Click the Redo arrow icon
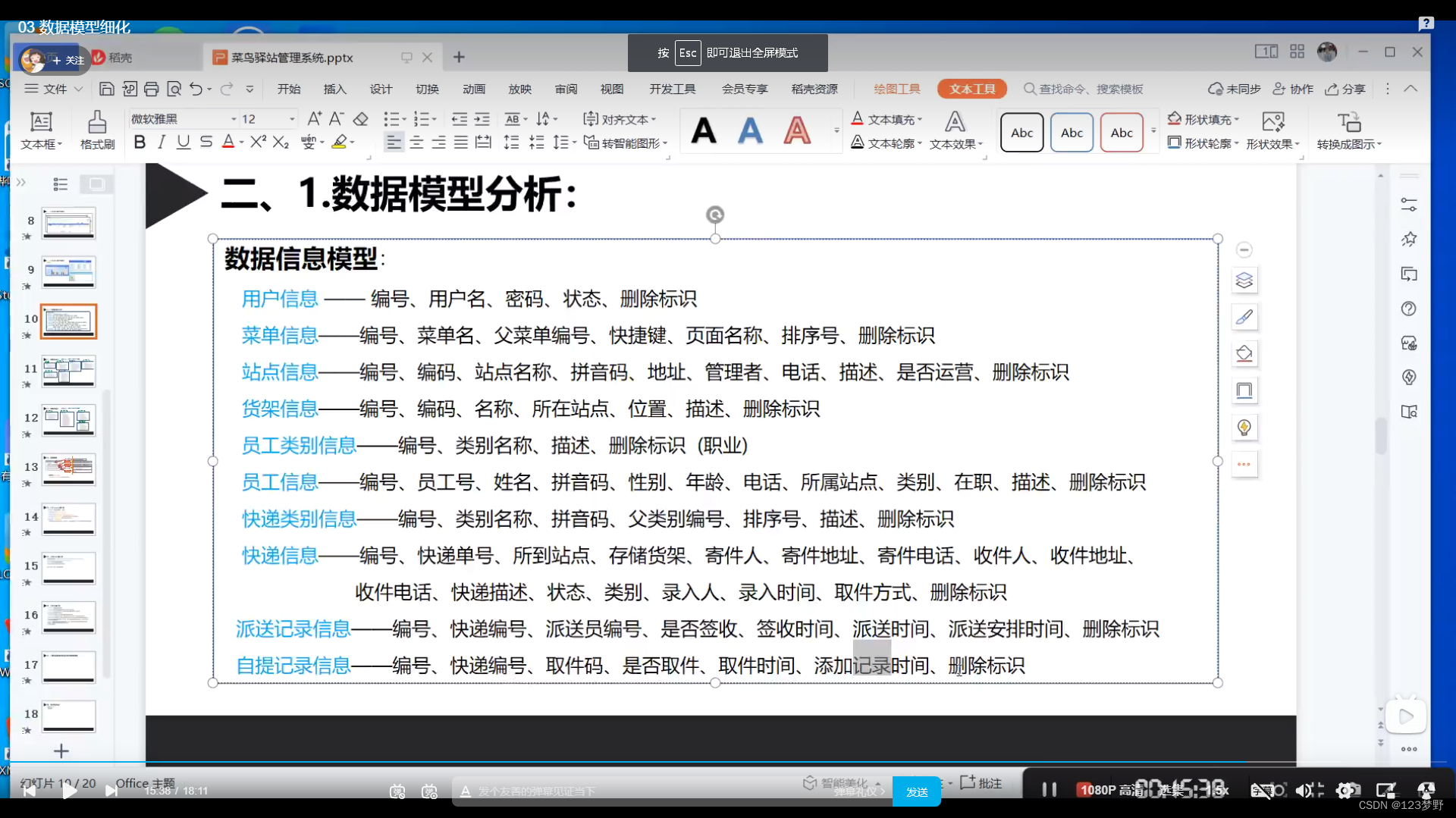Viewport: 1456px width, 818px height. tap(226, 89)
